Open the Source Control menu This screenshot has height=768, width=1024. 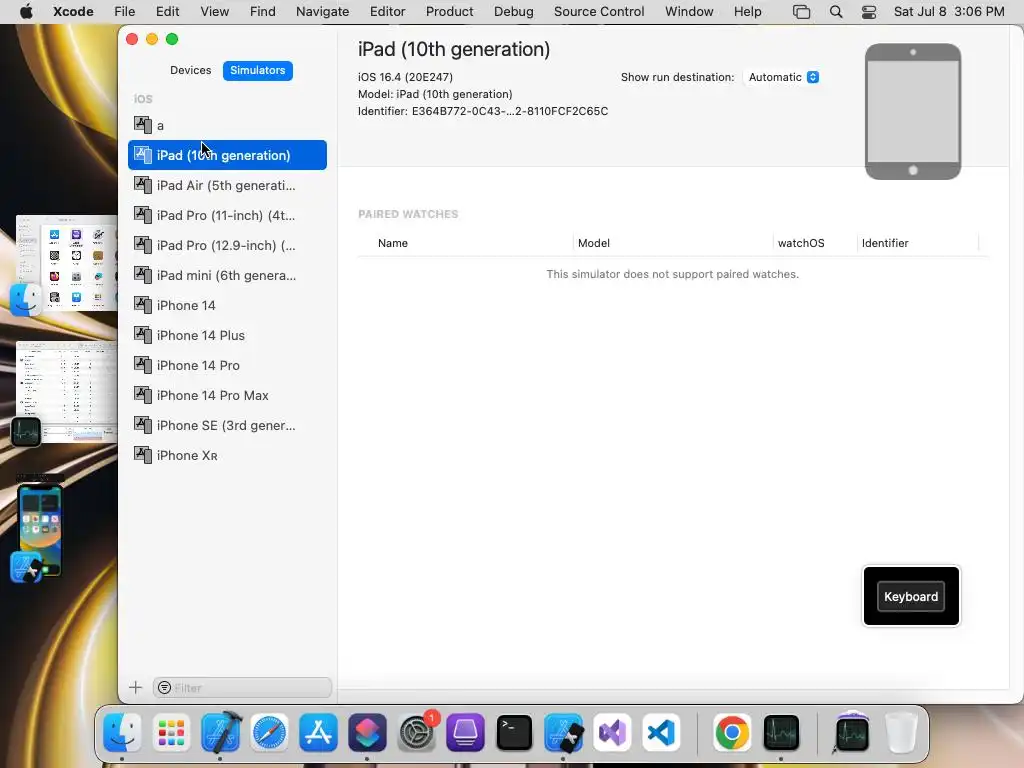[x=599, y=12]
